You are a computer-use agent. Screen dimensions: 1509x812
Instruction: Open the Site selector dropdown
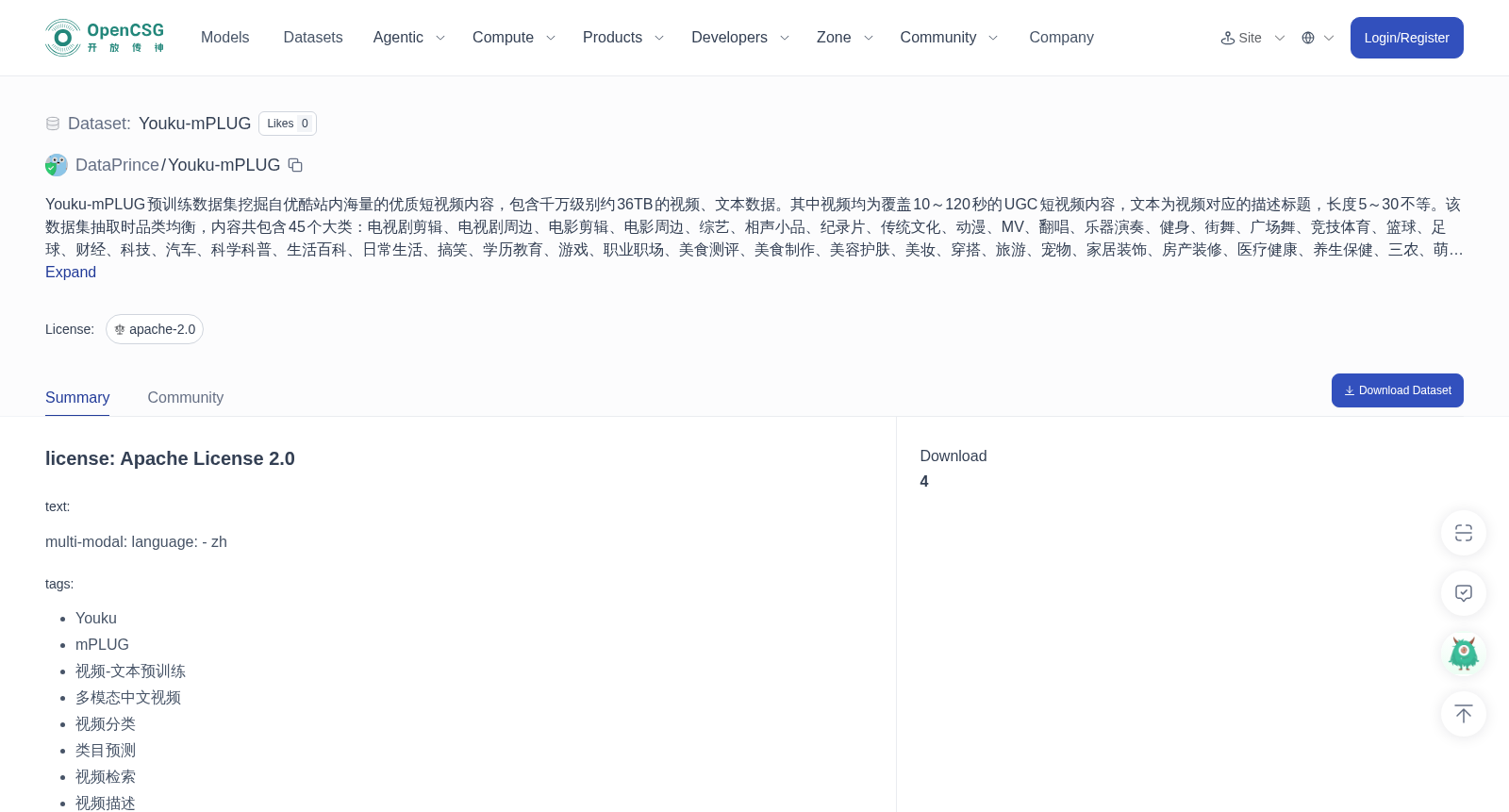pyautogui.click(x=1252, y=38)
